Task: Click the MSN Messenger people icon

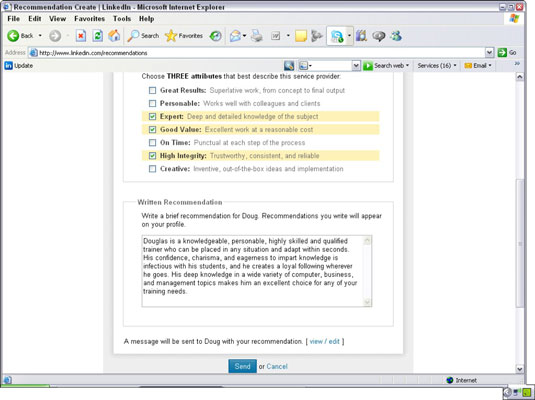Action: [x=396, y=35]
